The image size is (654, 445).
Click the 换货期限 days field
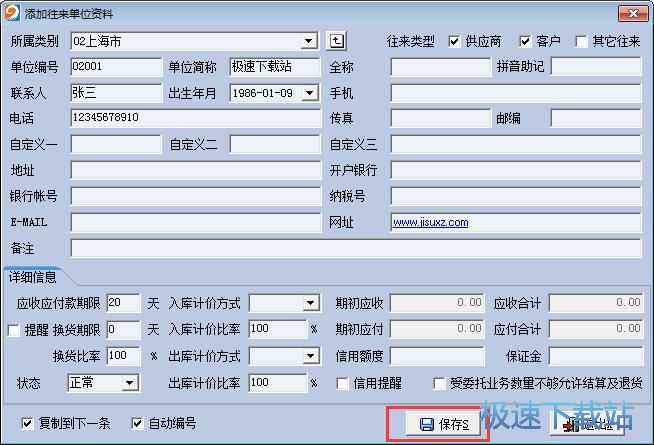pyautogui.click(x=123, y=330)
